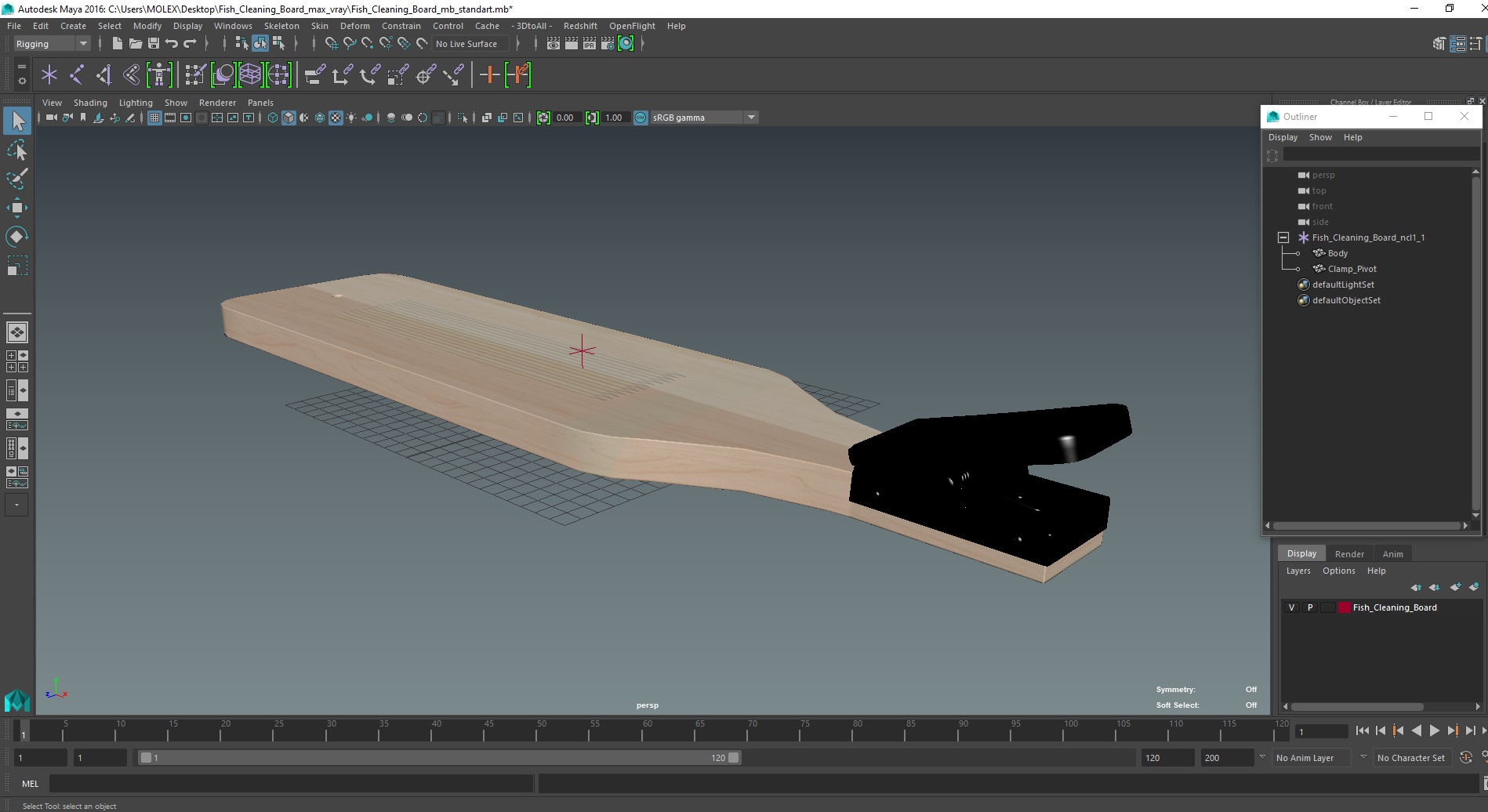Toggle Select by component type icon

pyautogui.click(x=278, y=44)
